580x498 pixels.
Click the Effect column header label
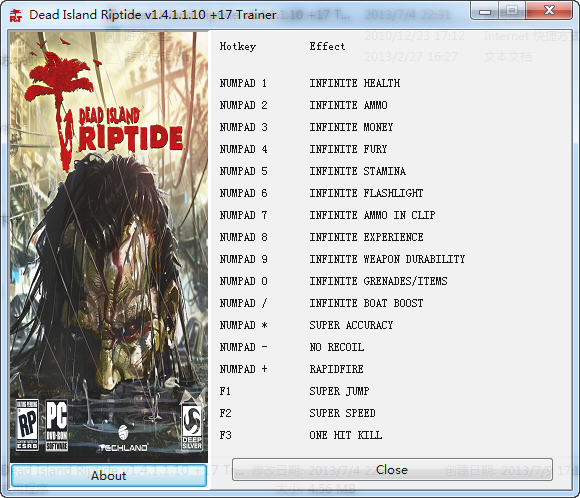click(x=327, y=46)
